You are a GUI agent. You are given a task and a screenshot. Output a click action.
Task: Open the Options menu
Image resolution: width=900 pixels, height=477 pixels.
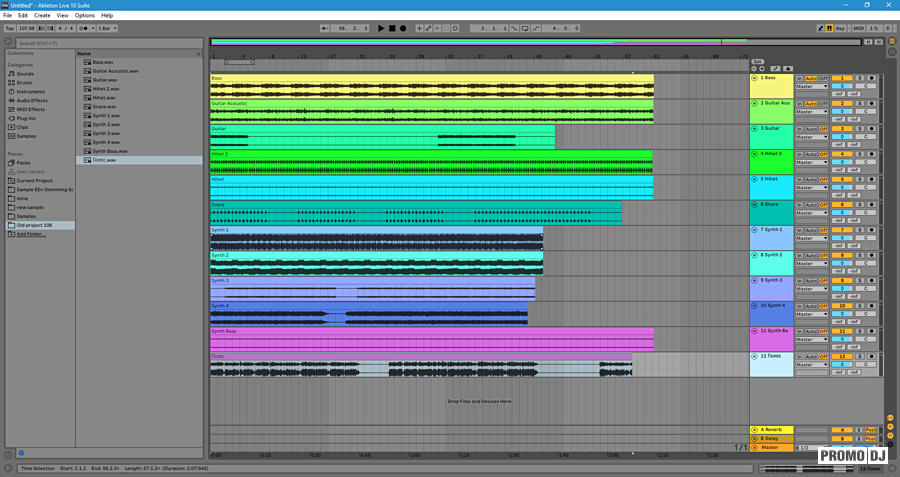[85, 16]
